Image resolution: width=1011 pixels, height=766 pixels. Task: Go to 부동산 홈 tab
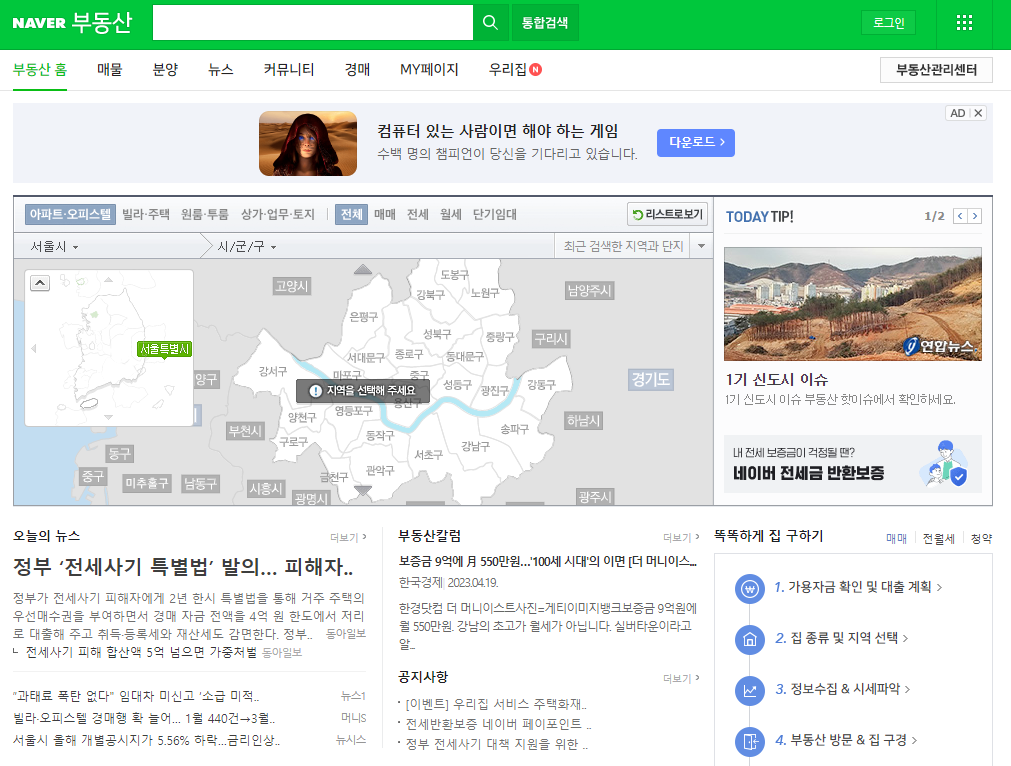(x=40, y=70)
